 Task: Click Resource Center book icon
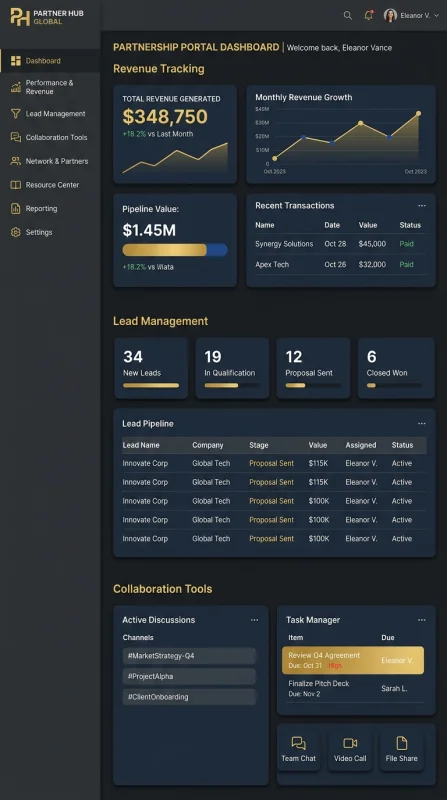16,185
